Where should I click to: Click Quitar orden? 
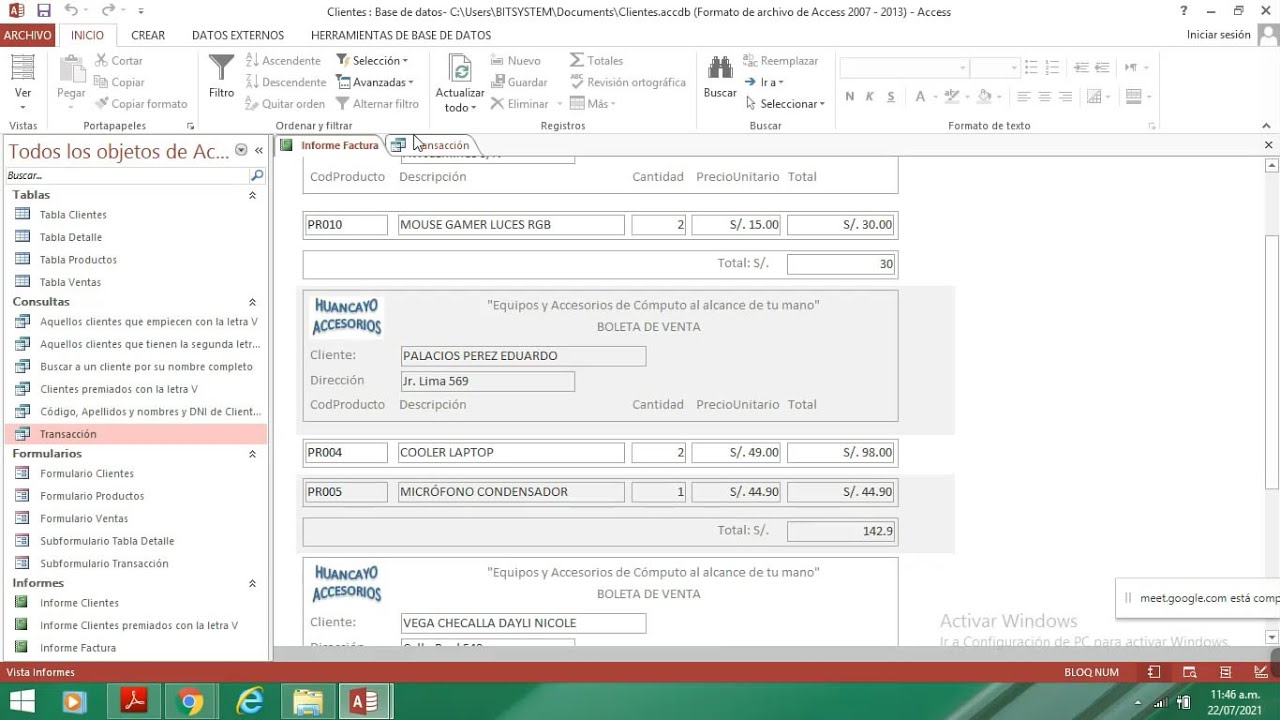tap(285, 103)
